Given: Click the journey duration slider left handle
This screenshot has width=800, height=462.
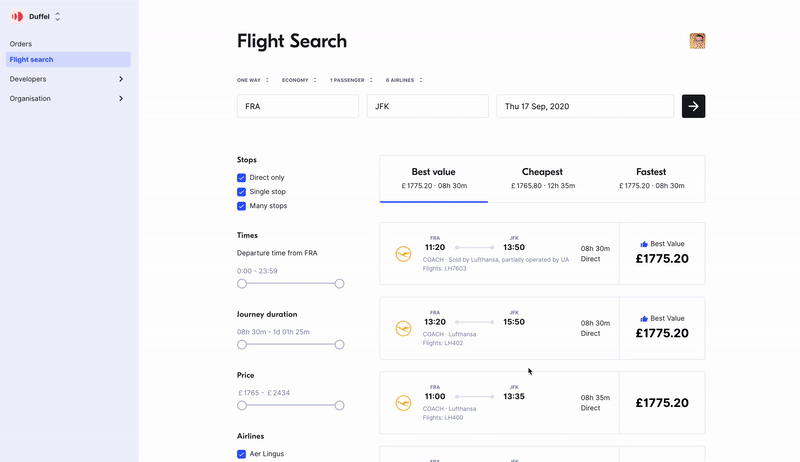Looking at the screenshot, I should tap(242, 345).
